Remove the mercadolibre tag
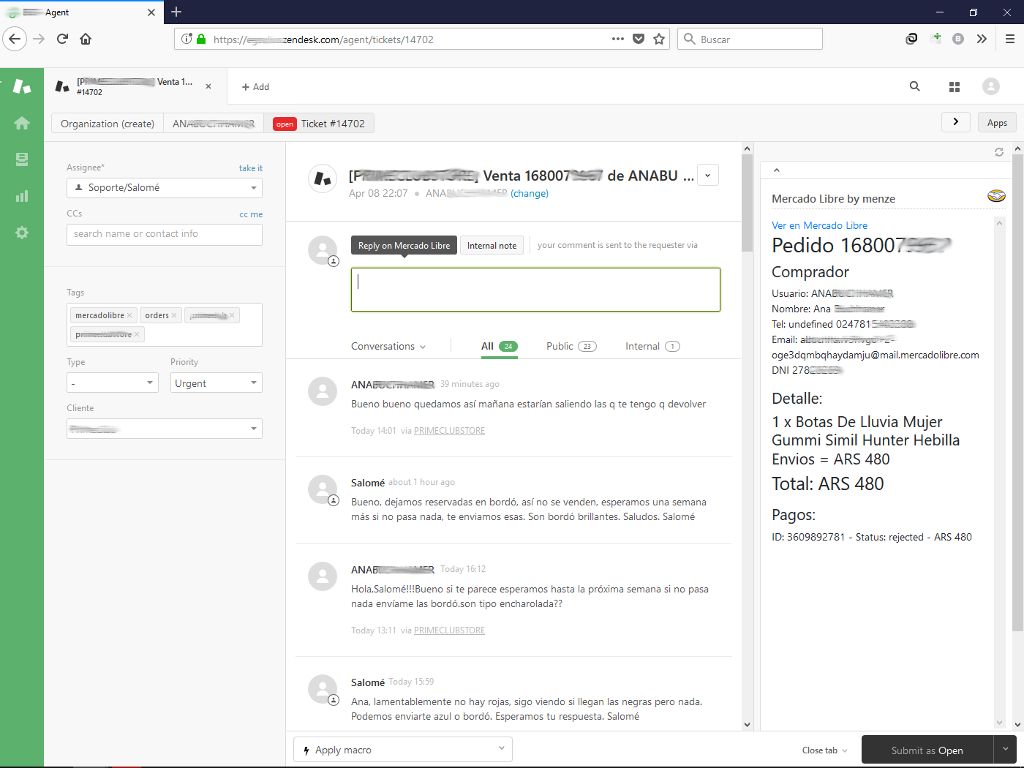The image size is (1024, 768). [131, 316]
